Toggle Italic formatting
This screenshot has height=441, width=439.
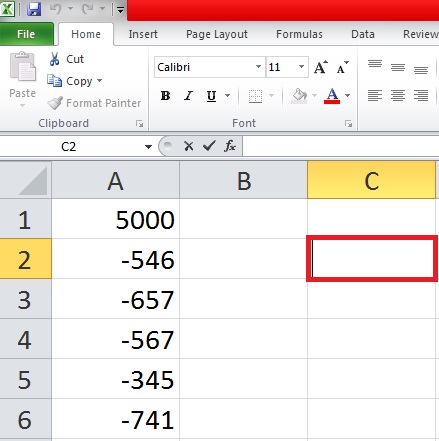click(x=188, y=96)
